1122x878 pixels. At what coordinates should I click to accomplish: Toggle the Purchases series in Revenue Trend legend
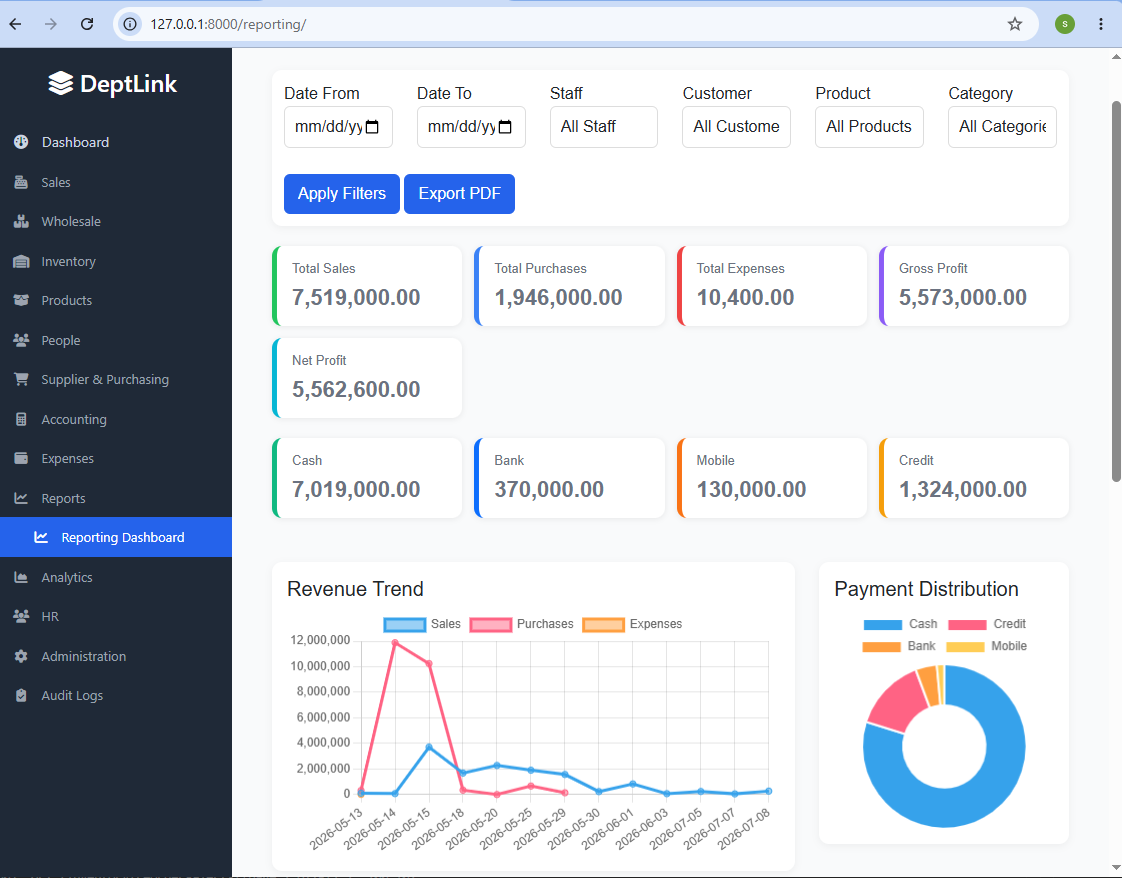[x=522, y=624]
